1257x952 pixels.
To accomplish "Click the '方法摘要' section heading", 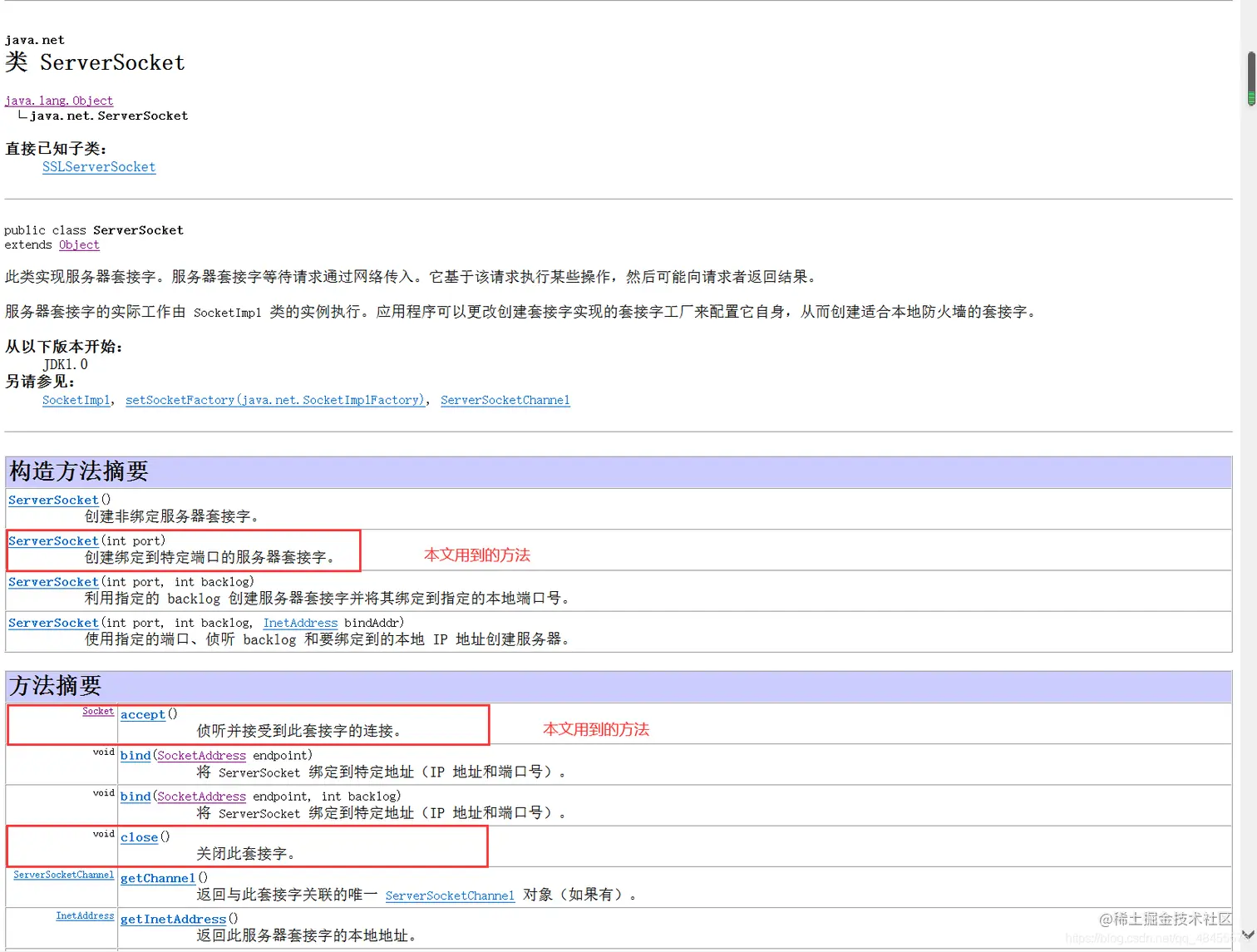I will (56, 686).
